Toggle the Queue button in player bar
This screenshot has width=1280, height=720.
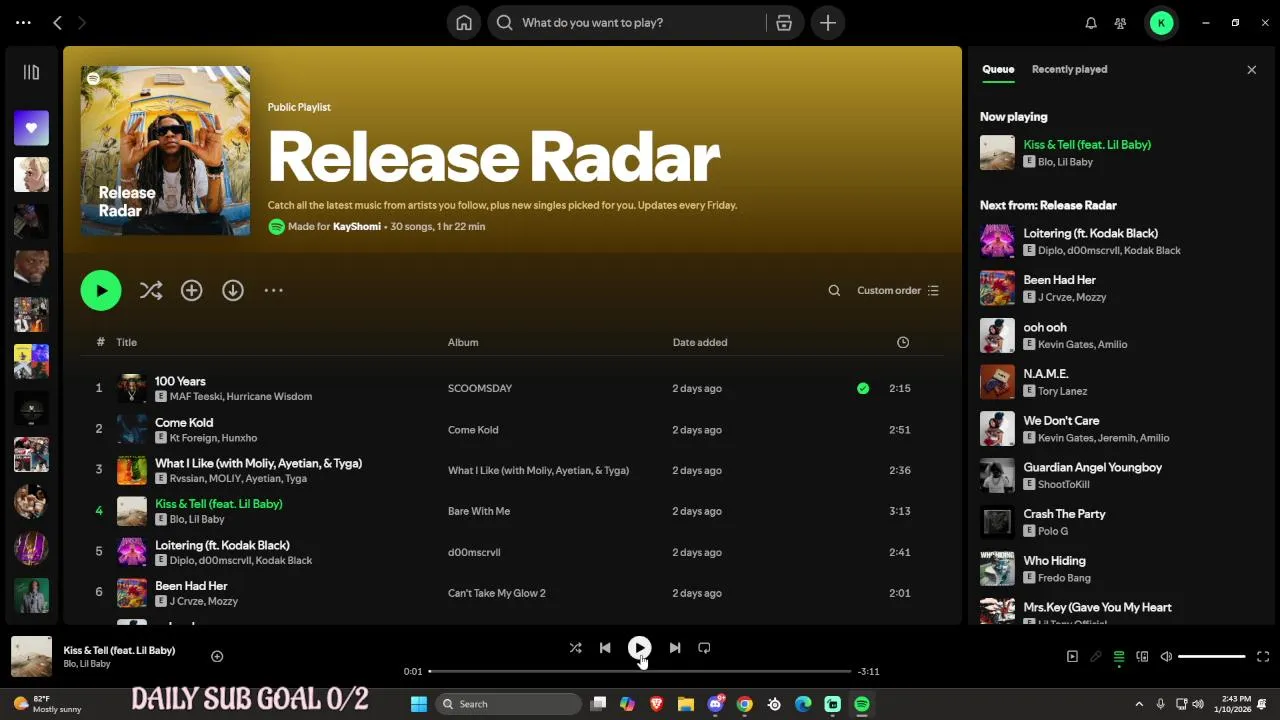pos(1119,657)
